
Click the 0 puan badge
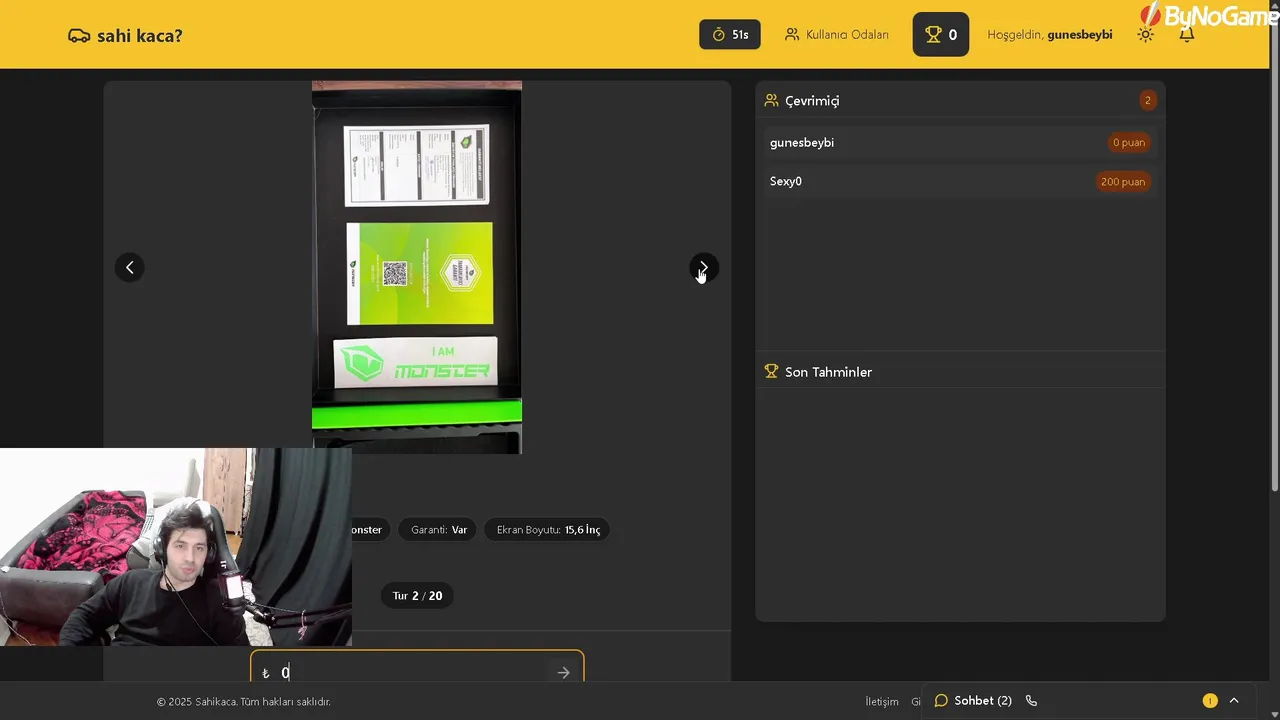[1129, 143]
